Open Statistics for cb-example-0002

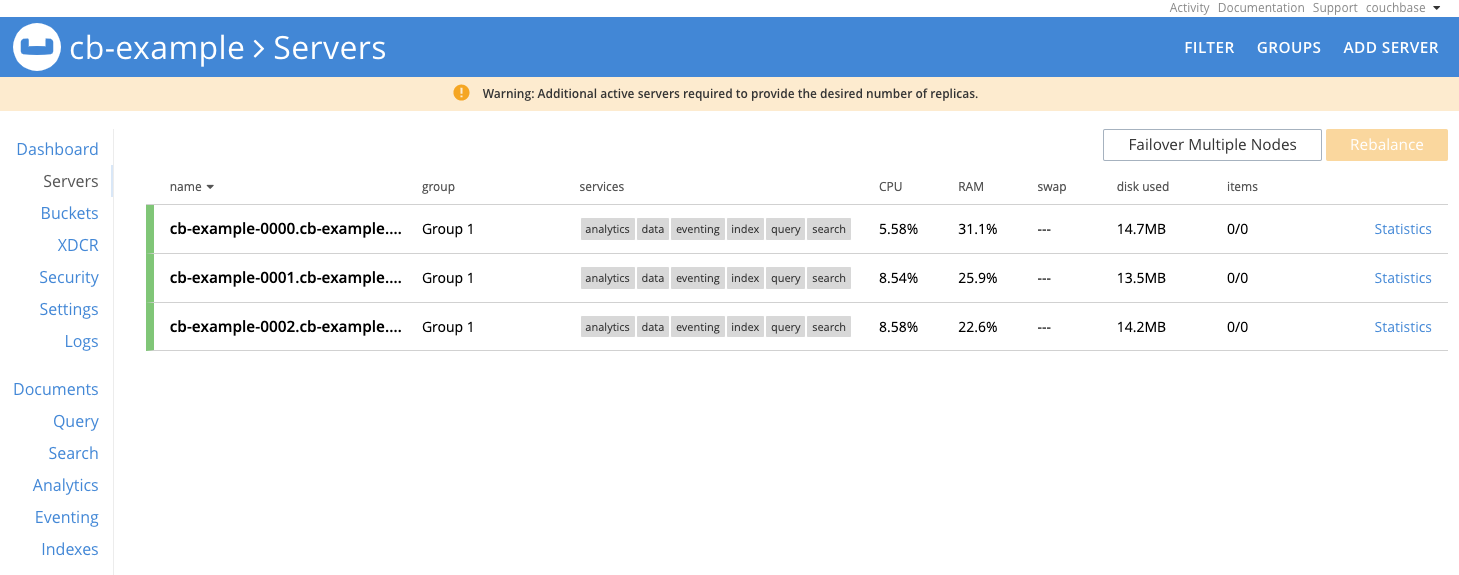click(x=1402, y=327)
